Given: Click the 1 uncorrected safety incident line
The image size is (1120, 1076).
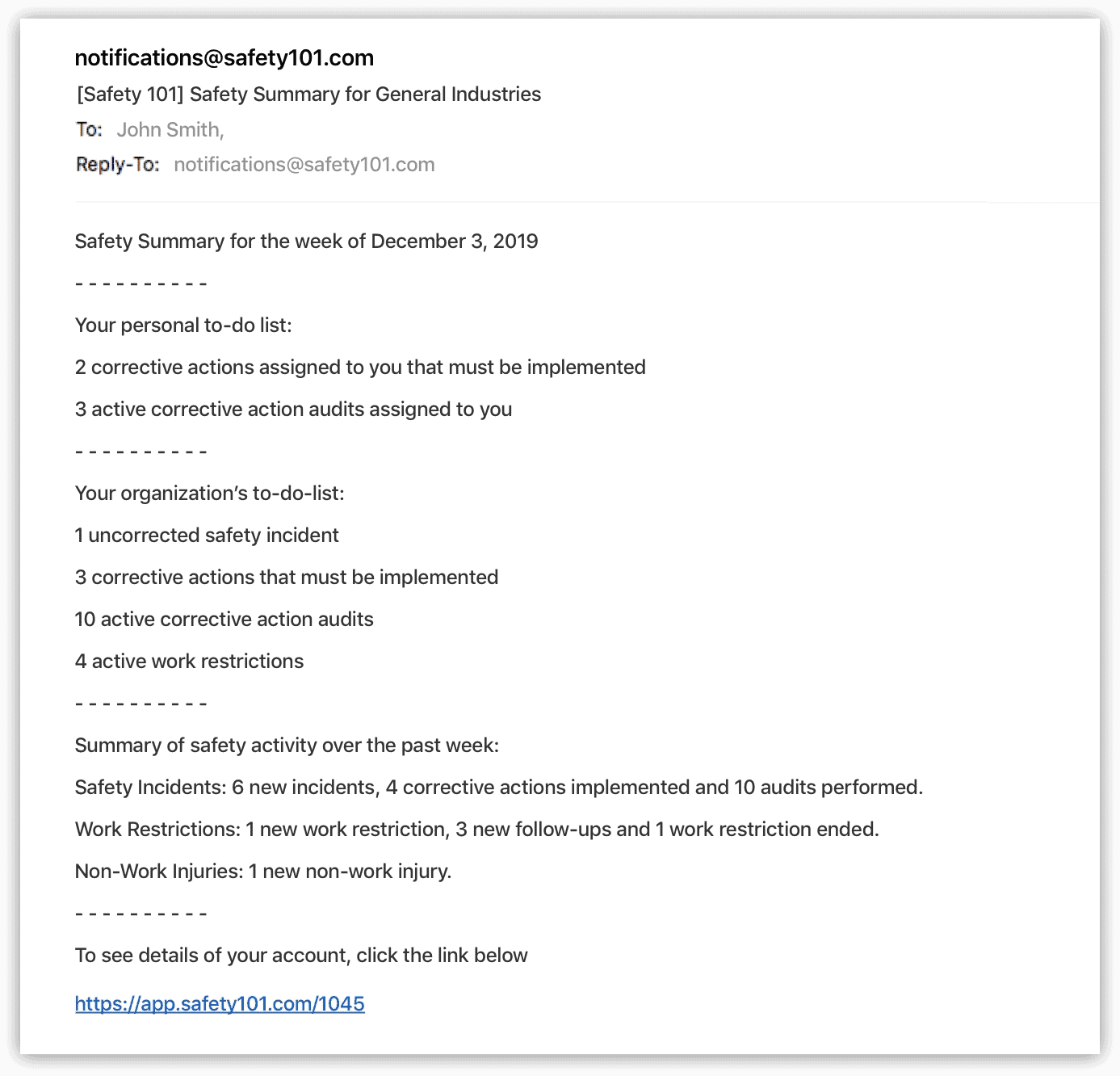Looking at the screenshot, I should 207,536.
